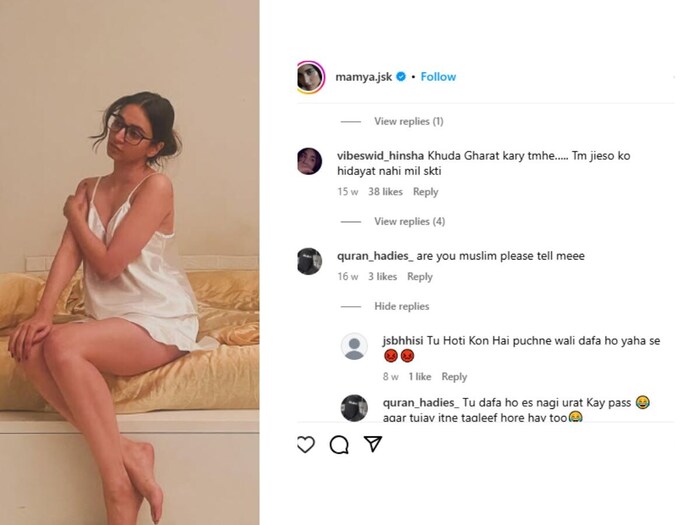Click the post photo
This screenshot has width=700, height=525.
click(x=130, y=262)
